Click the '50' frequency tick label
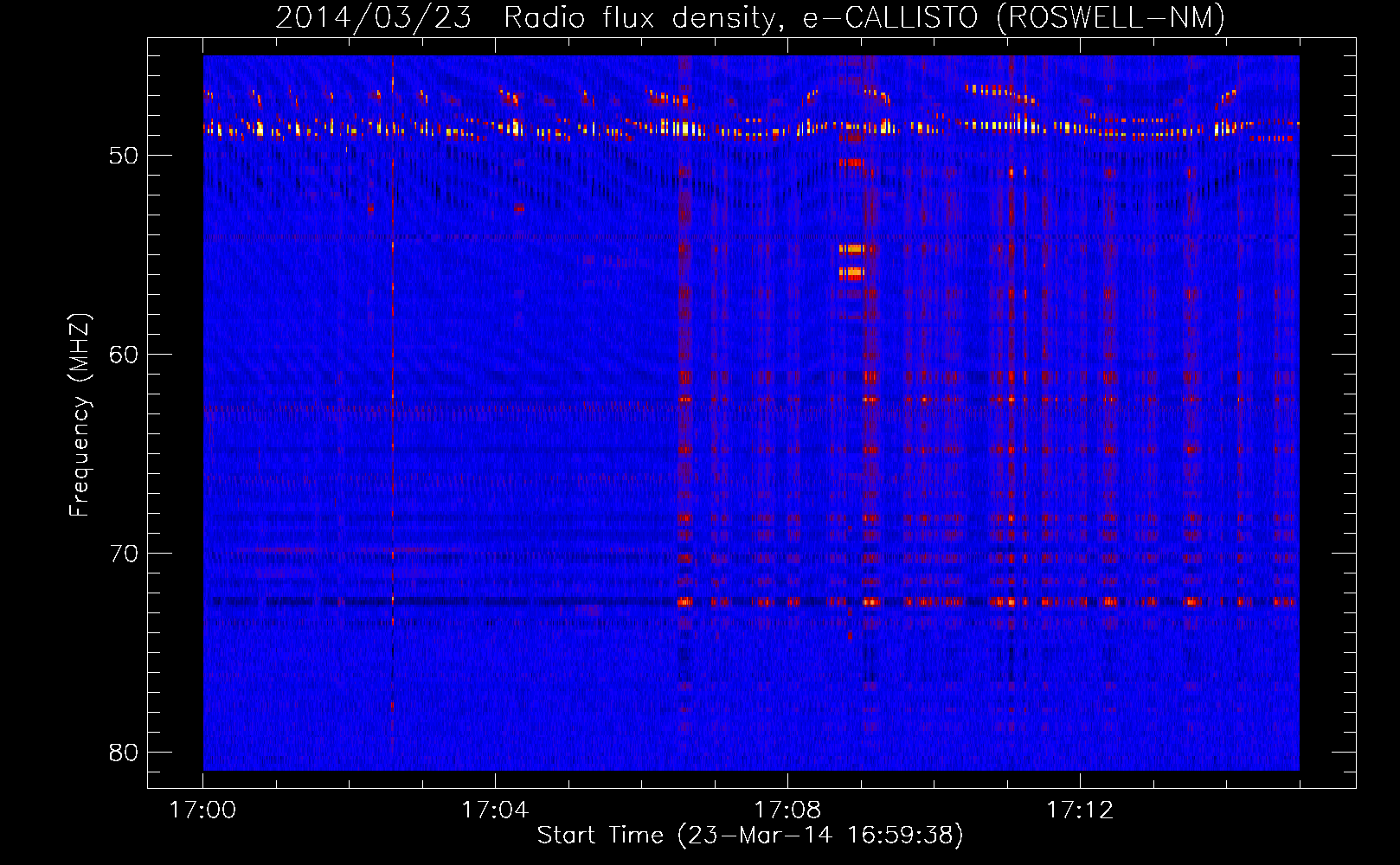 click(x=125, y=156)
